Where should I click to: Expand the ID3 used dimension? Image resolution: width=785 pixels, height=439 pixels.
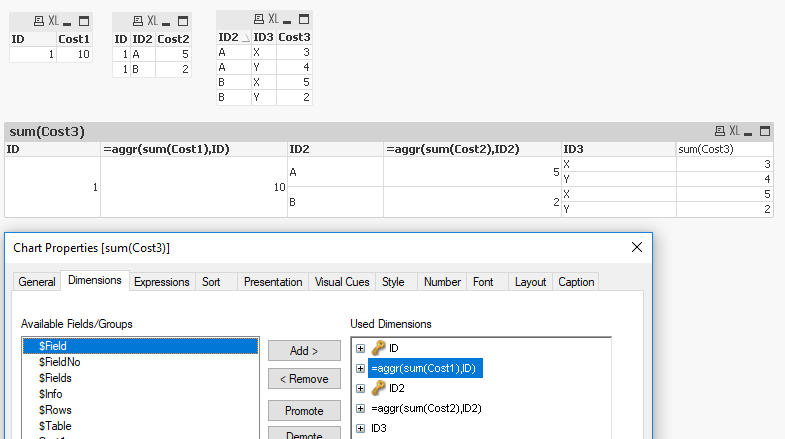[x=360, y=428]
